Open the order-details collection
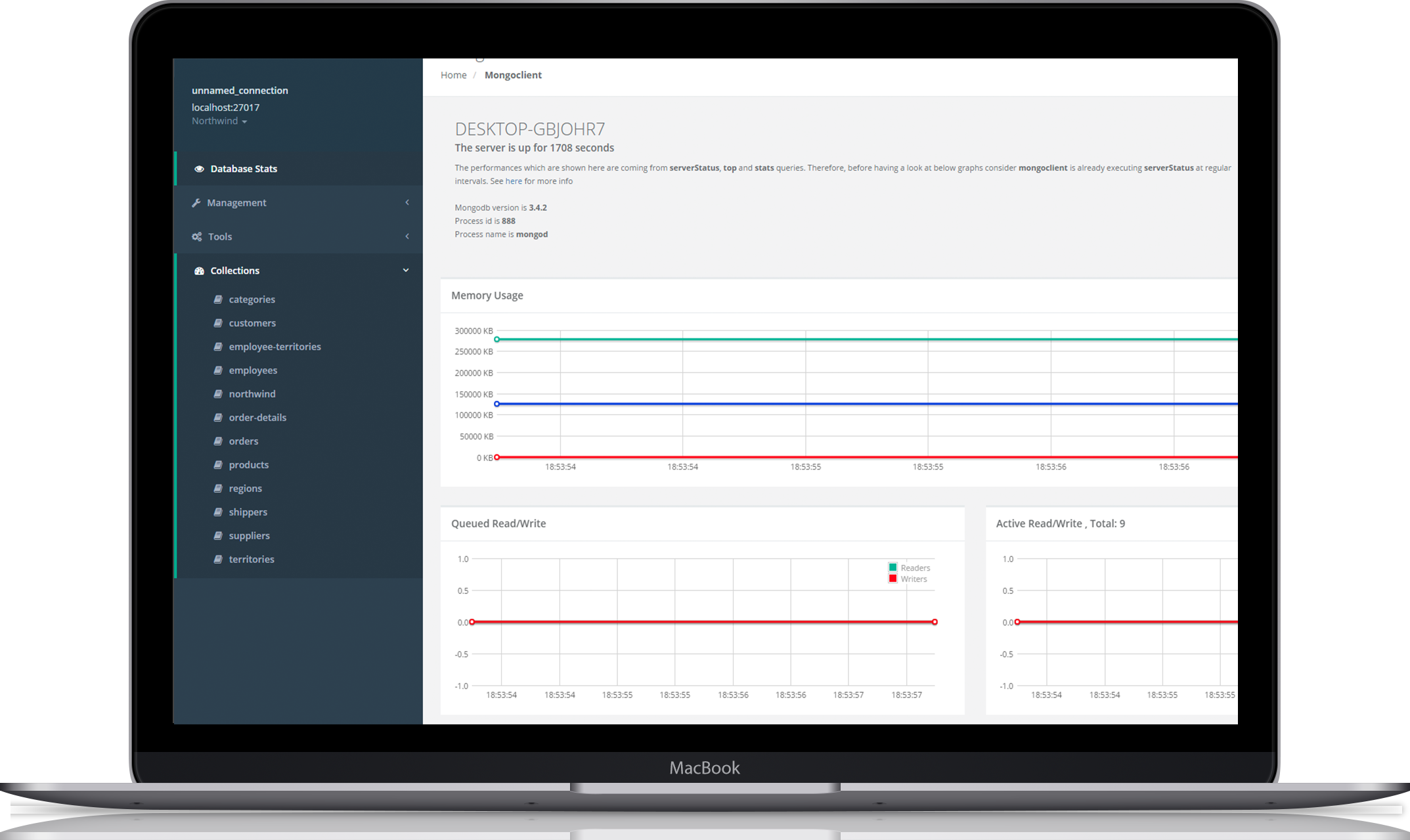This screenshot has height=840, width=1410. pos(257,418)
